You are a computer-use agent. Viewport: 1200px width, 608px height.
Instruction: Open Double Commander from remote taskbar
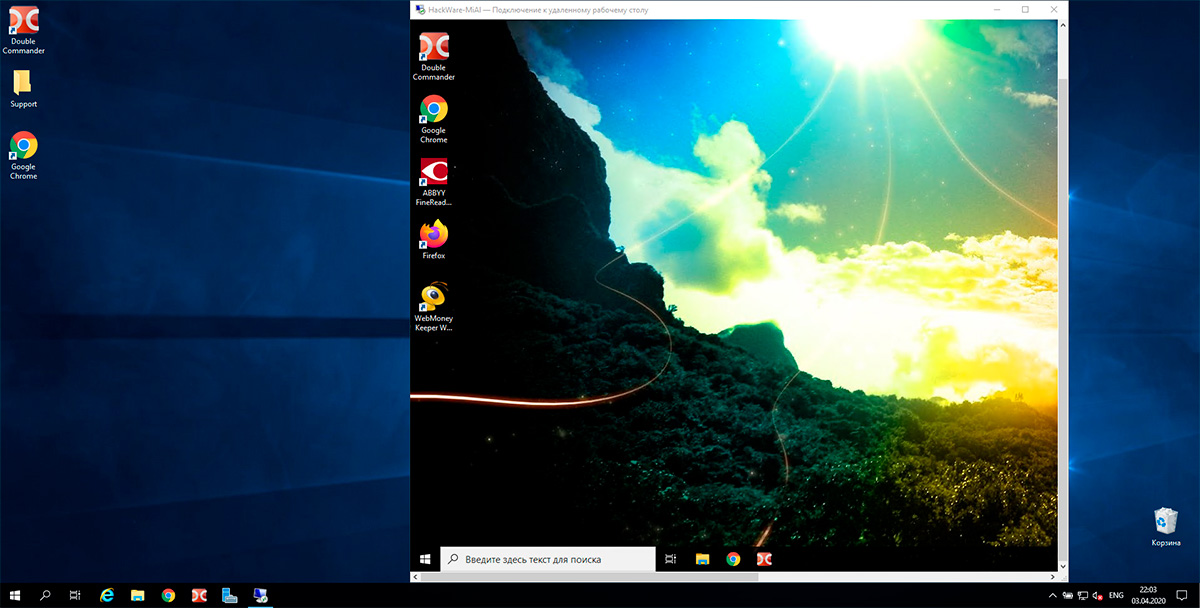(x=764, y=559)
